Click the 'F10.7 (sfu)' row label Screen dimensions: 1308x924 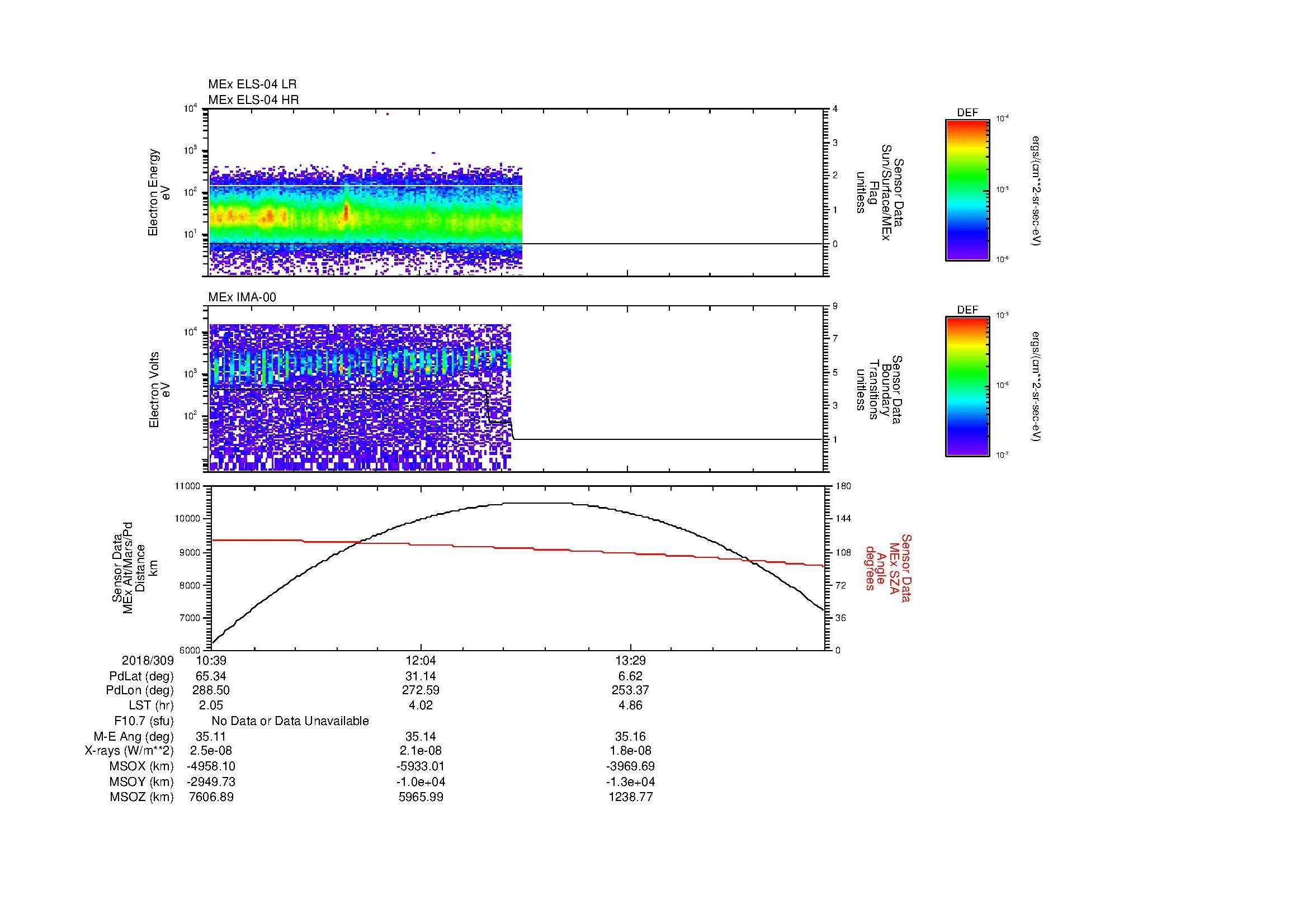point(144,721)
